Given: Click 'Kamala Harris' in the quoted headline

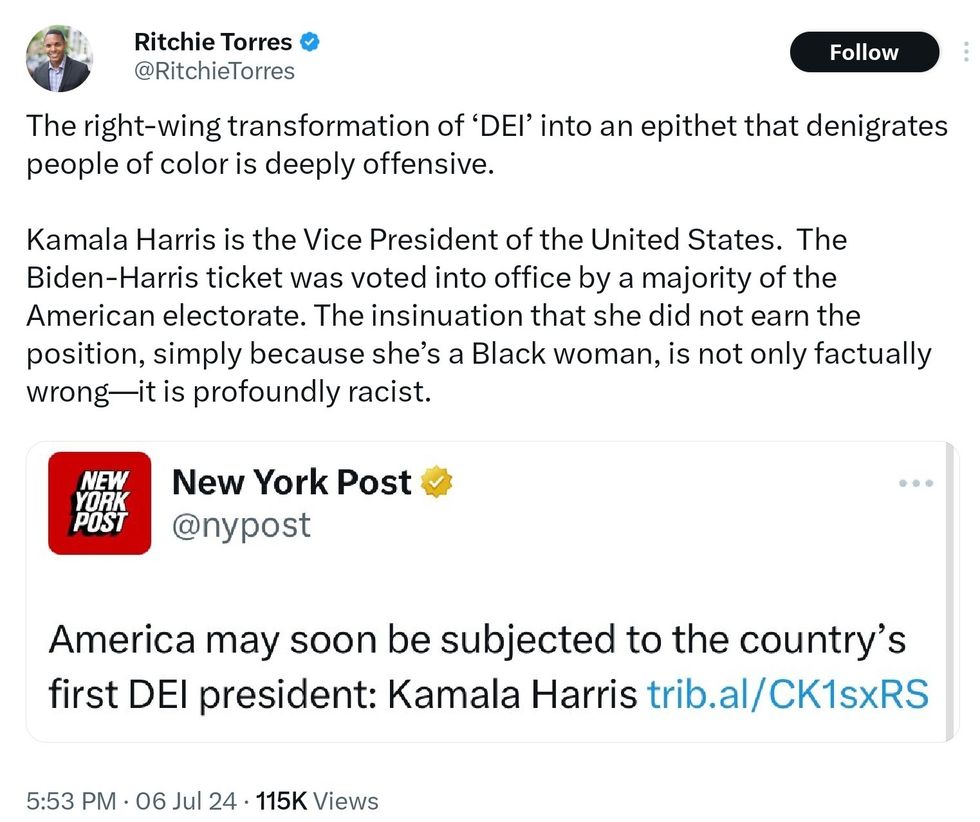Looking at the screenshot, I should tap(511, 693).
